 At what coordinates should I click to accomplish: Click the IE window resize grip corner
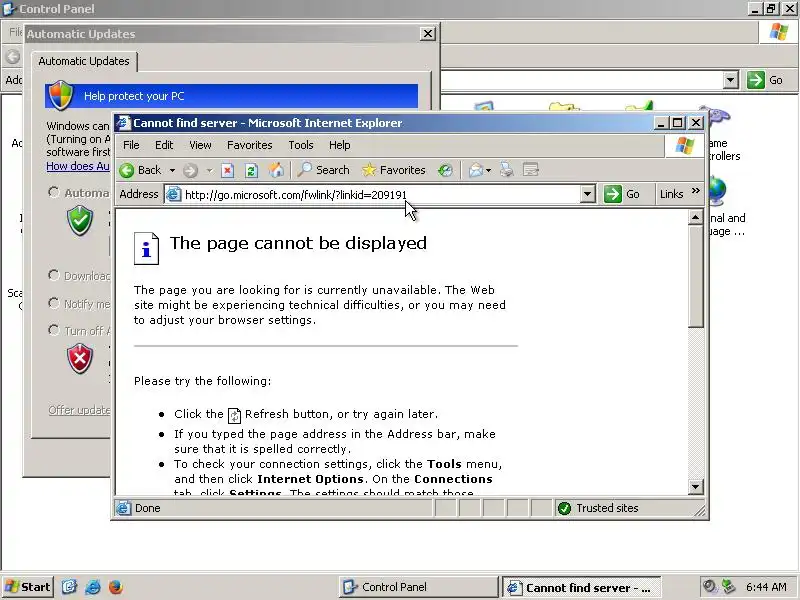tap(699, 510)
